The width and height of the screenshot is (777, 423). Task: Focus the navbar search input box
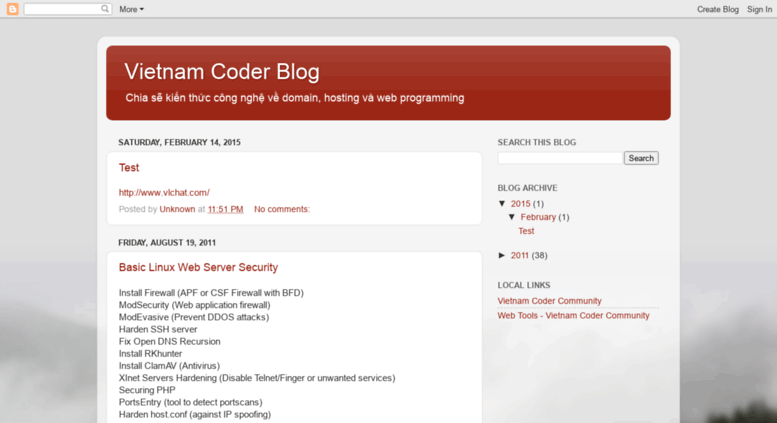[x=62, y=9]
